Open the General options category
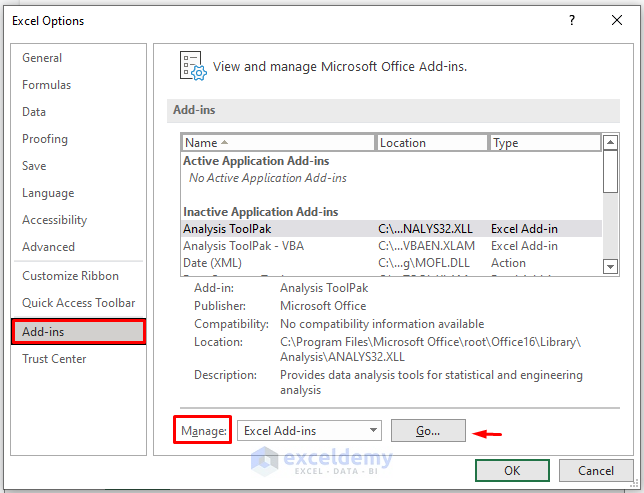Viewport: 644px width, 493px height. pyautogui.click(x=42, y=58)
